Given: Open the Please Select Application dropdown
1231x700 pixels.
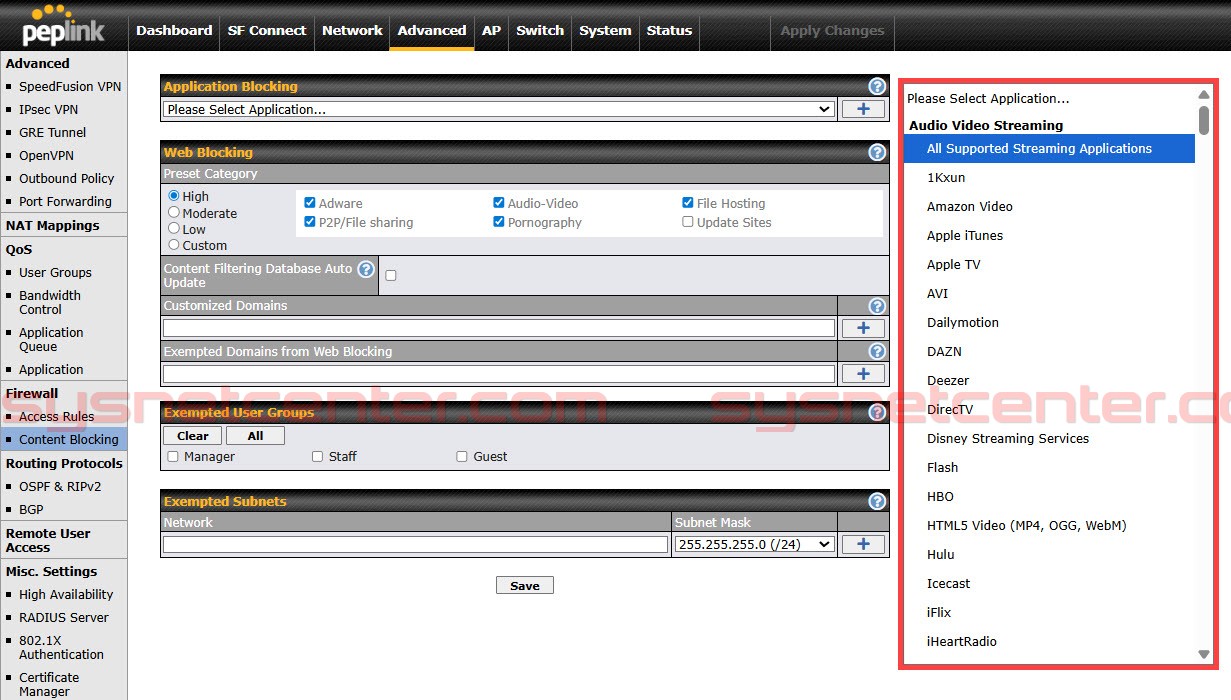Looking at the screenshot, I should (499, 109).
